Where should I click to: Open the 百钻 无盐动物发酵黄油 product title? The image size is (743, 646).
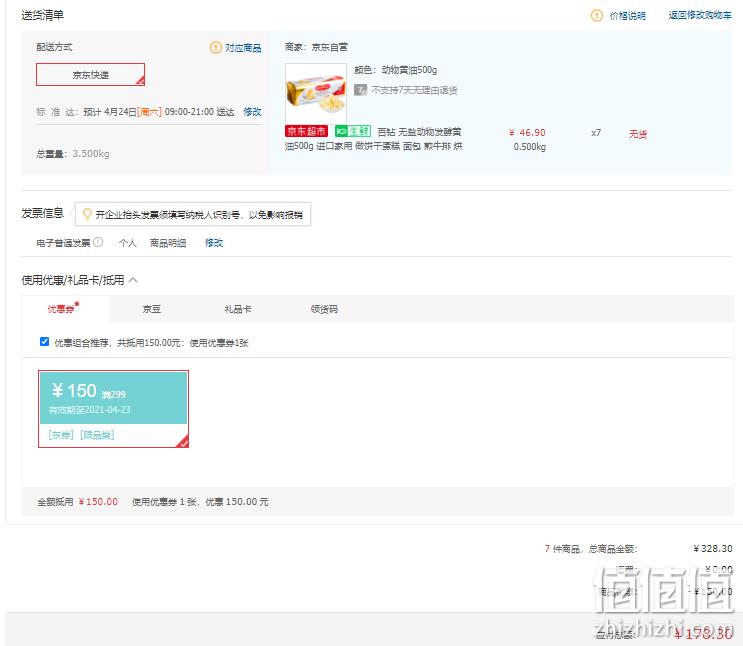(x=373, y=139)
